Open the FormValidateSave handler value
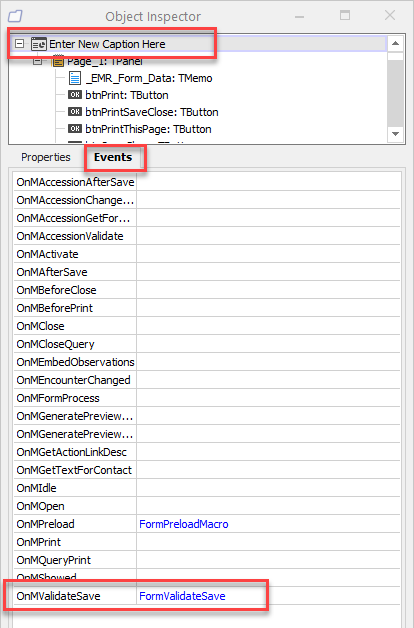The image size is (414, 628). coord(182,596)
